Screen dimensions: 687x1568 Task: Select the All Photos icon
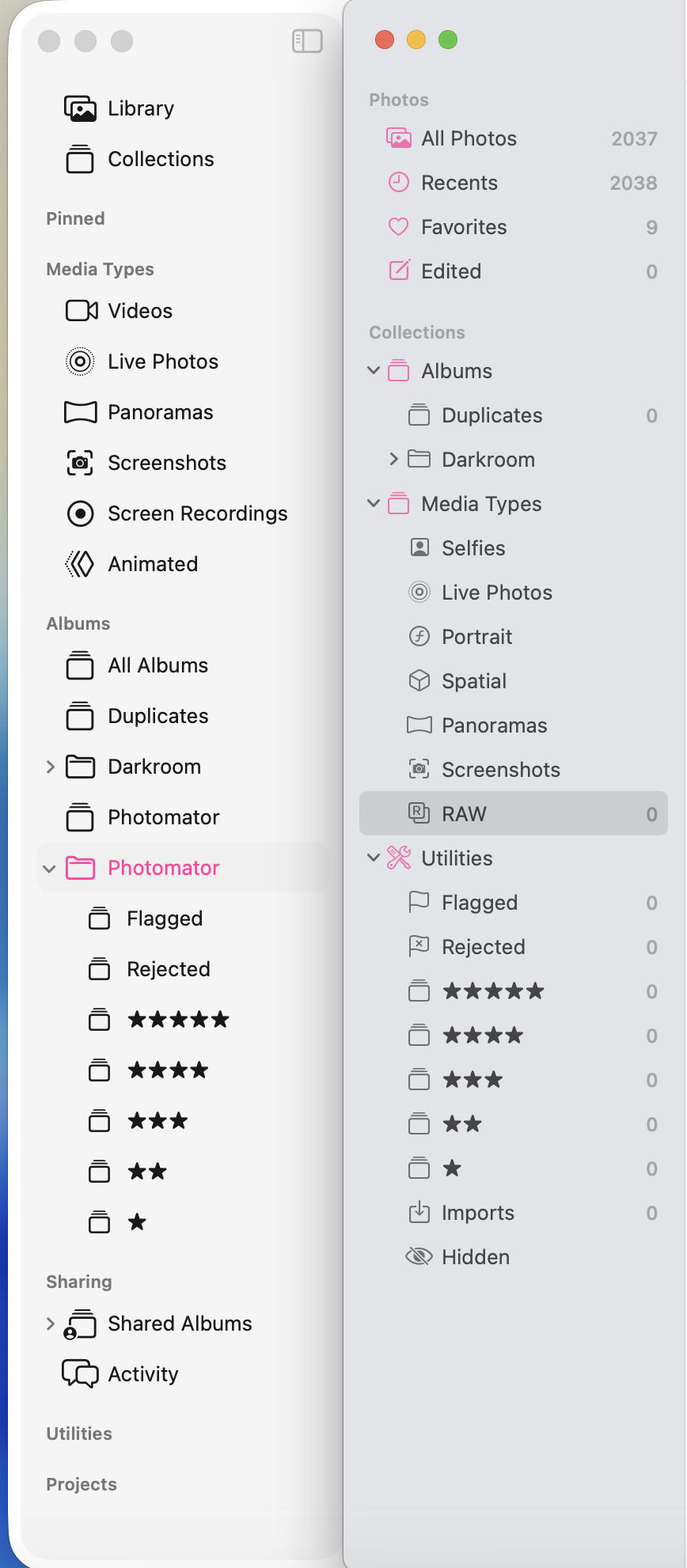coord(399,138)
